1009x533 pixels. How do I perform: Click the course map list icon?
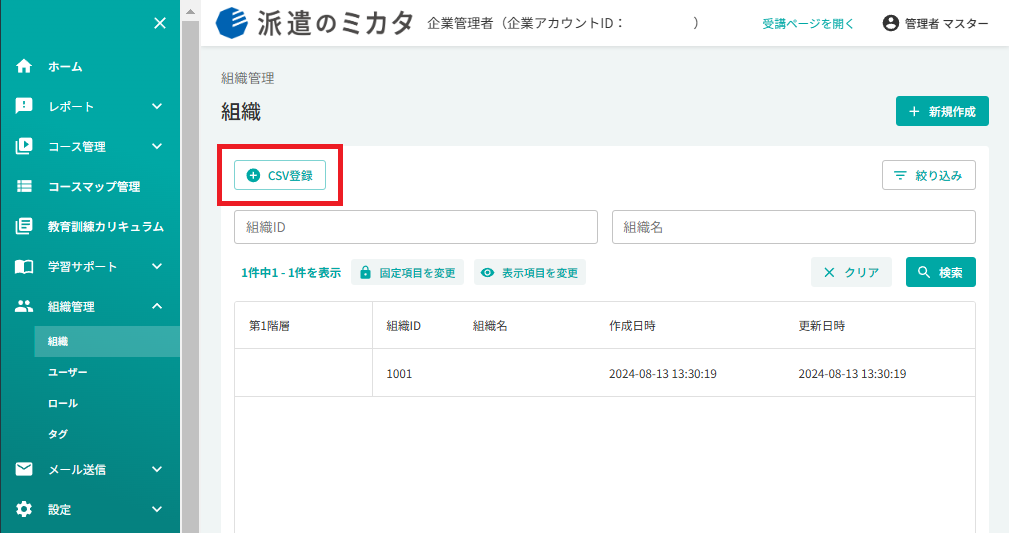coord(24,186)
